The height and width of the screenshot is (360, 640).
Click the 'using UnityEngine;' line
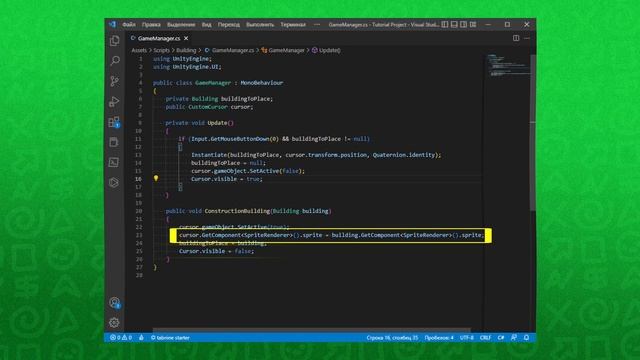[182, 59]
